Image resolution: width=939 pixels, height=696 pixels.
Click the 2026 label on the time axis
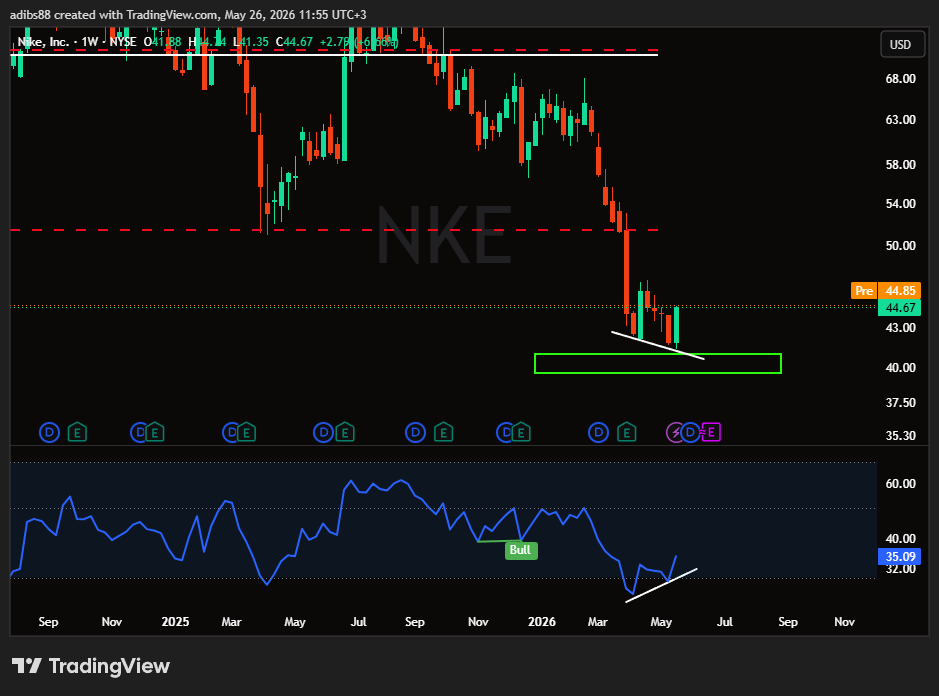pos(541,622)
